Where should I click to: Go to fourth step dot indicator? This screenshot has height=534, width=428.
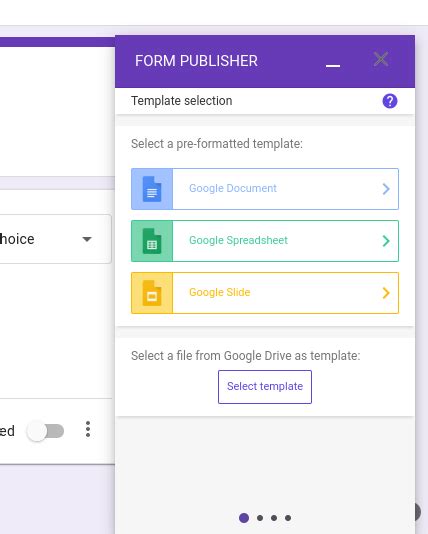288,518
